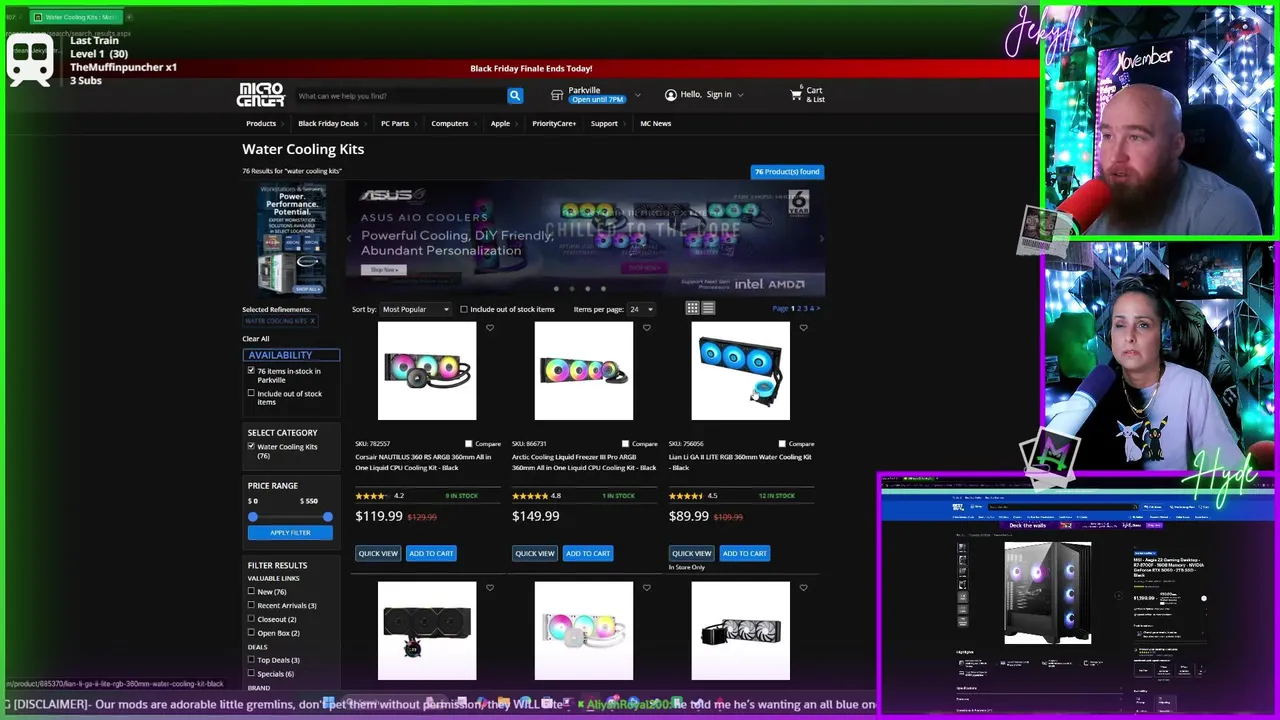Click the search input field
The image size is (1280, 720).
coord(400,96)
